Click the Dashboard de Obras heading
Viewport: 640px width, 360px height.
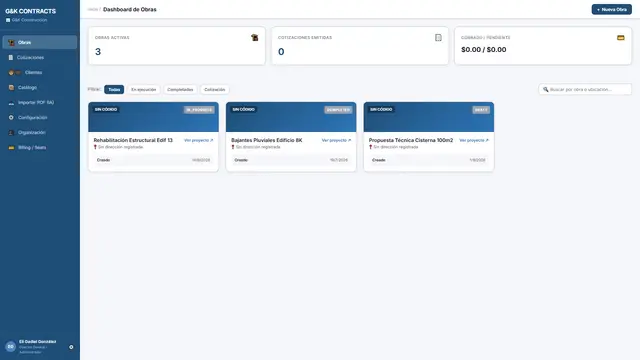[x=130, y=9]
